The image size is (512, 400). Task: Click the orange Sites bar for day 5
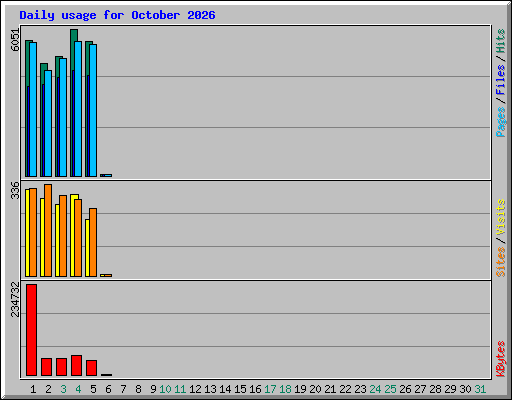coord(93,242)
